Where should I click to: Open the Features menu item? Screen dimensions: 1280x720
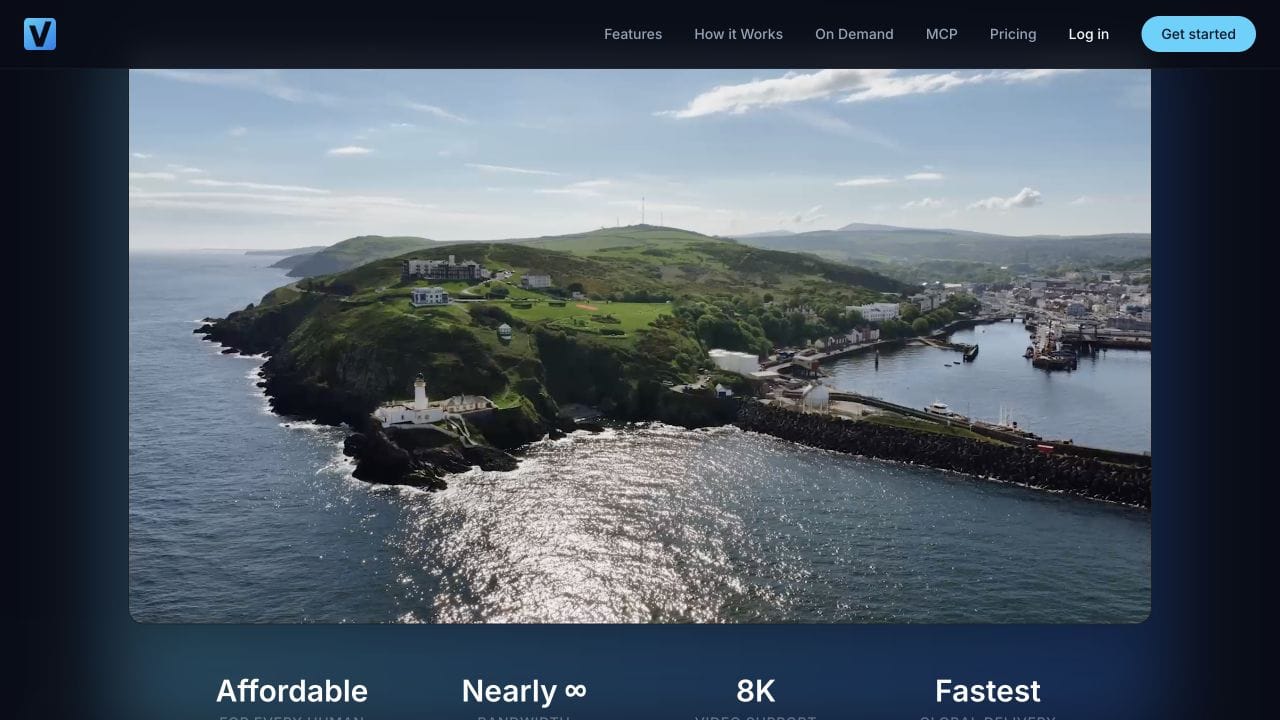click(x=633, y=34)
